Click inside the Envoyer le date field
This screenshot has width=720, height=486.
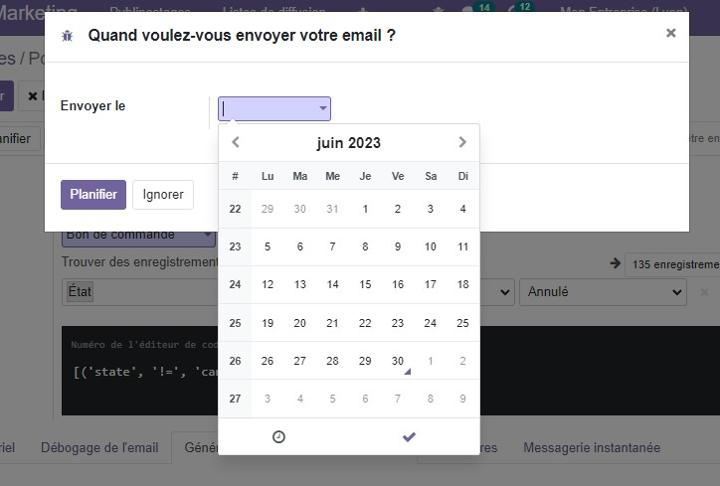click(x=269, y=109)
